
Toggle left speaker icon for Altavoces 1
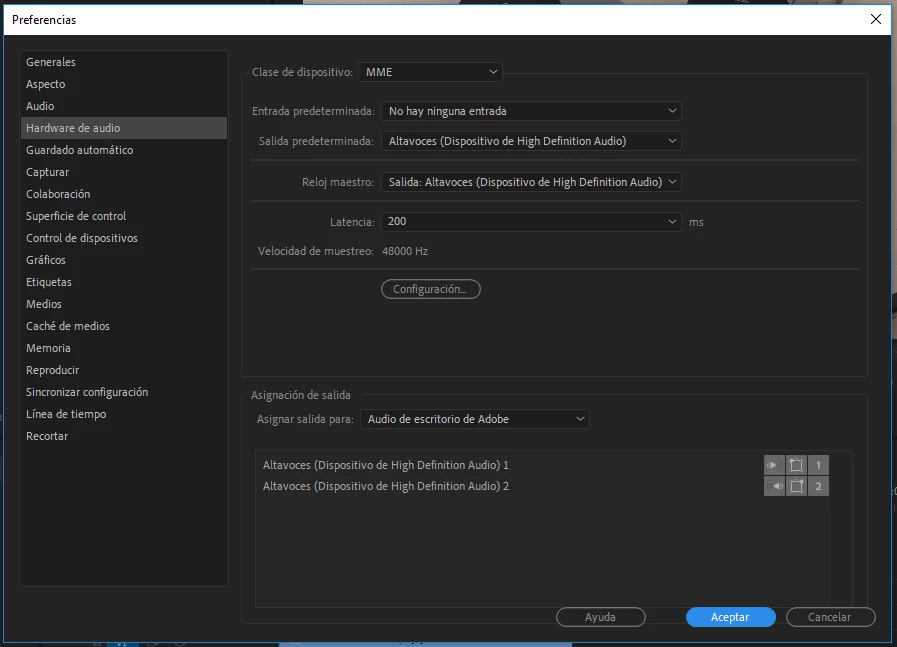[774, 465]
